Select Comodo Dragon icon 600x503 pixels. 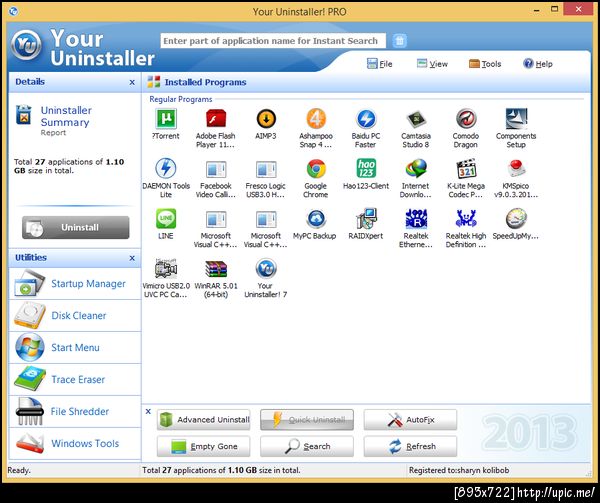(x=466, y=119)
